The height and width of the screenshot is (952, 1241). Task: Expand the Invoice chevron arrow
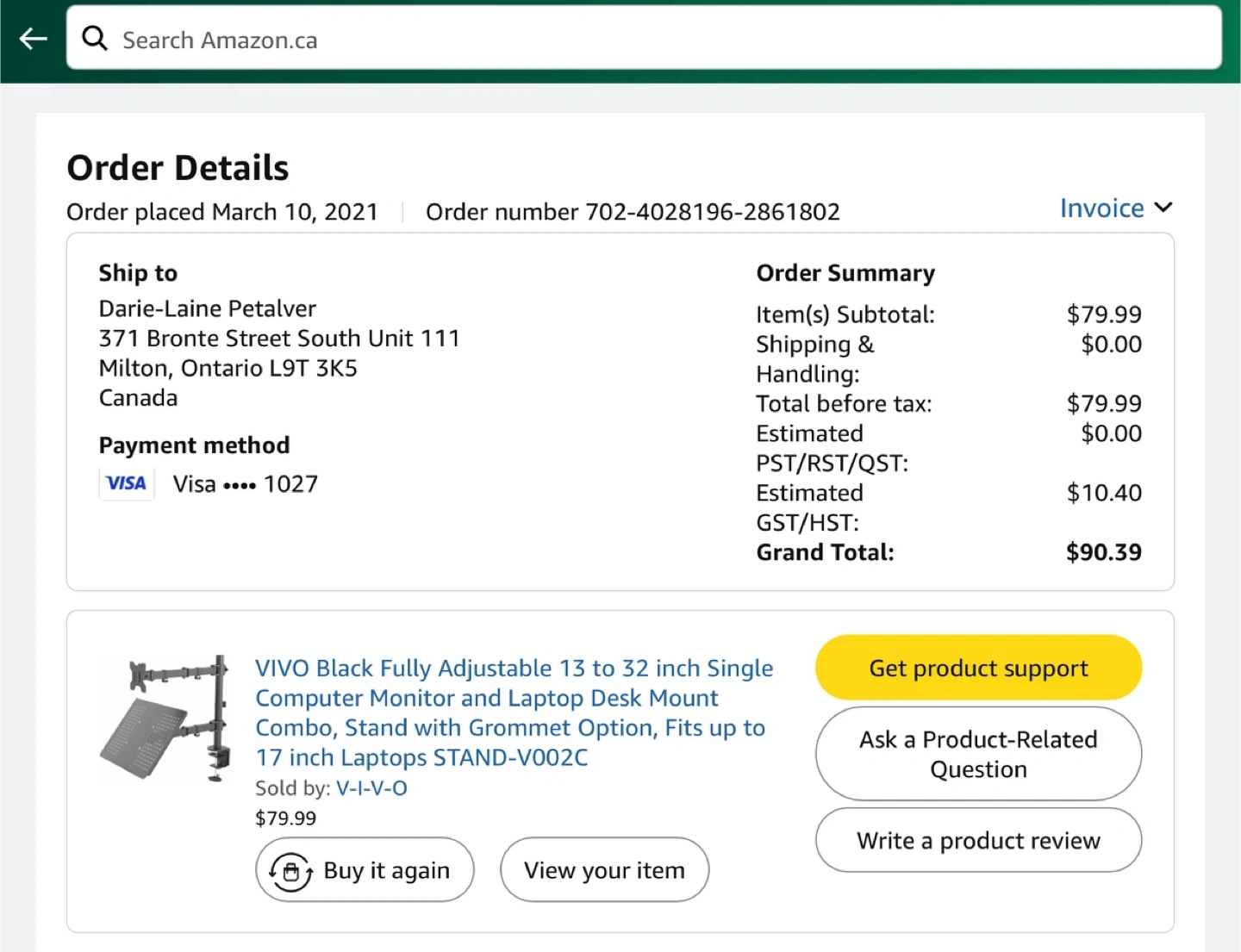tap(1163, 208)
